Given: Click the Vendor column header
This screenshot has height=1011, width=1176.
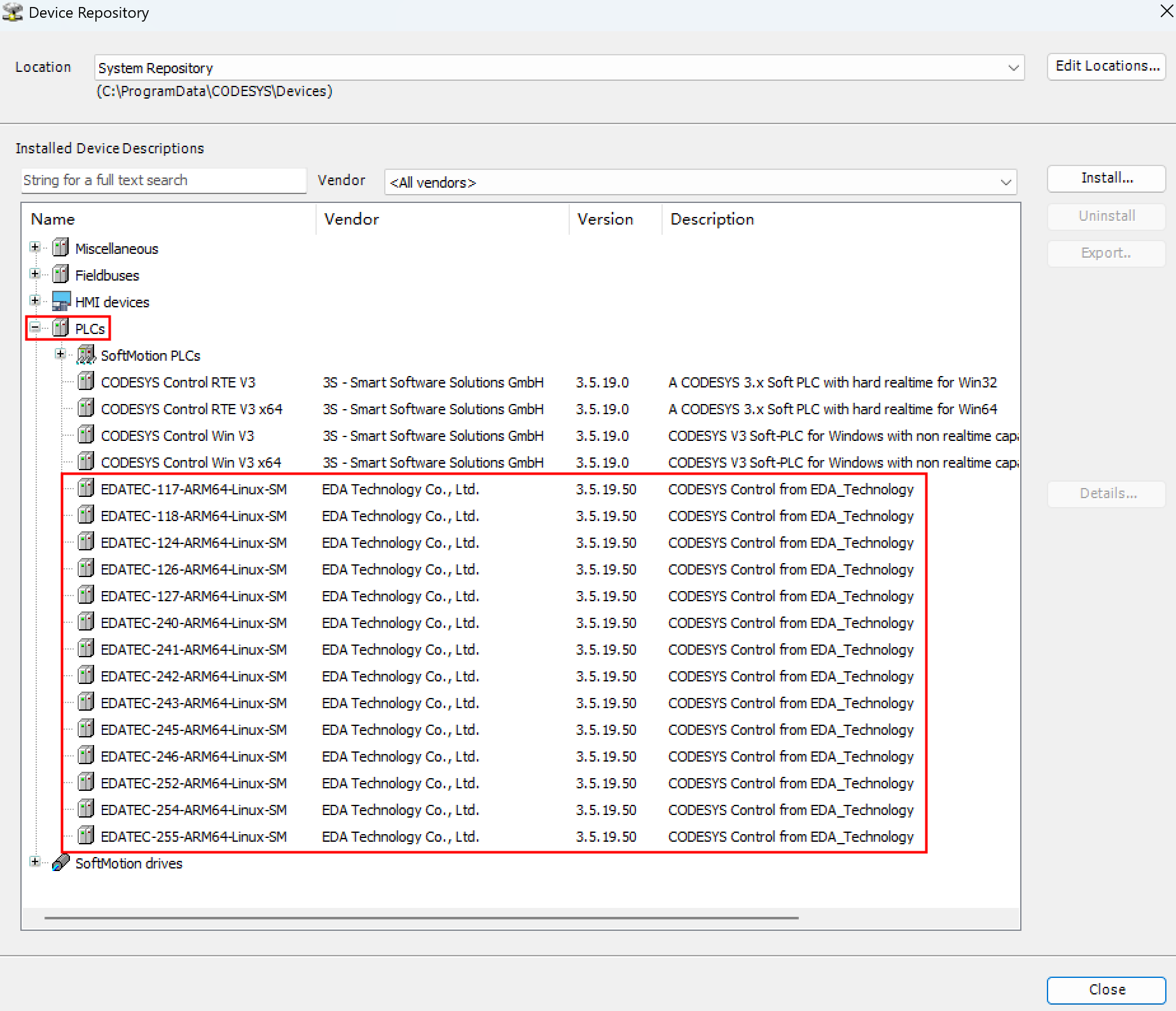Looking at the screenshot, I should [352, 220].
